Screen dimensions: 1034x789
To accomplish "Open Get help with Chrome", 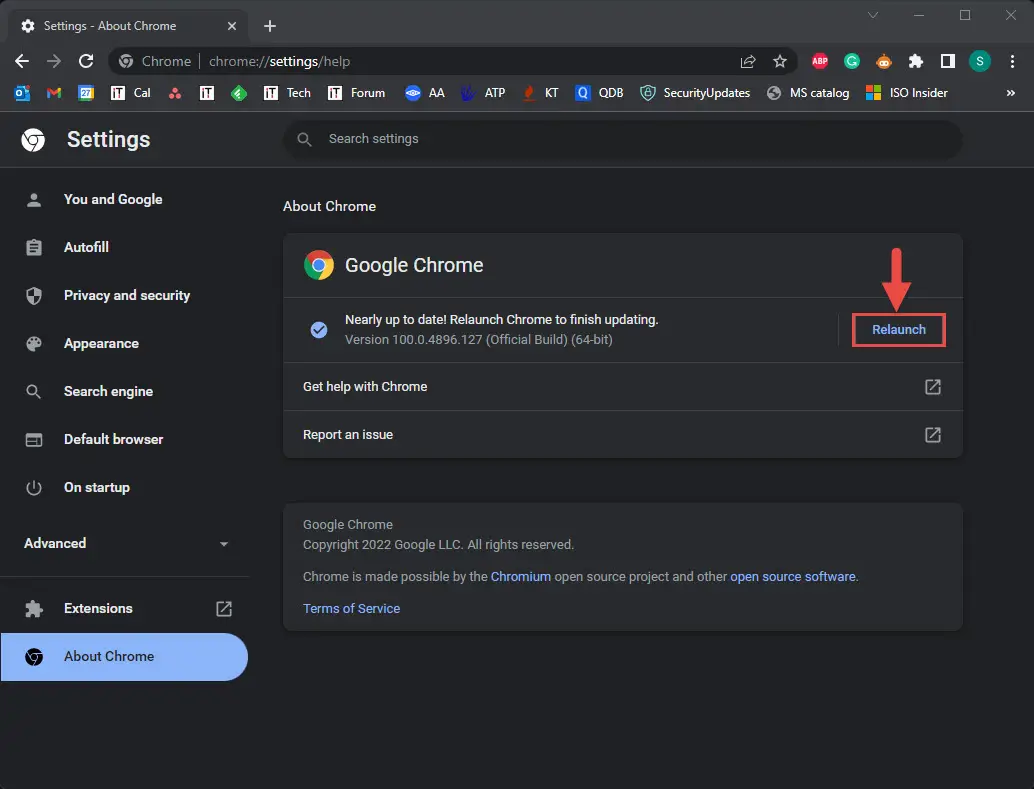I will (x=623, y=387).
